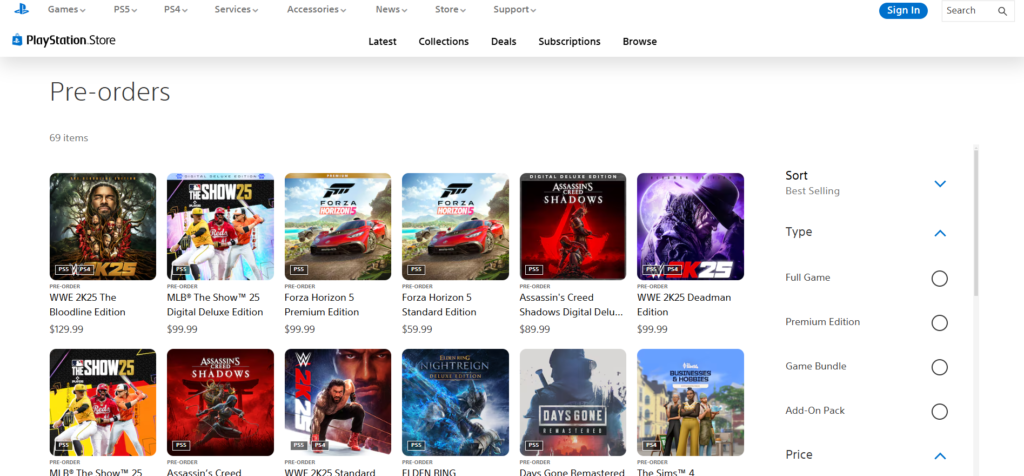
Task: Open Forza Horizon 5 Premium Edition cover
Action: [338, 227]
